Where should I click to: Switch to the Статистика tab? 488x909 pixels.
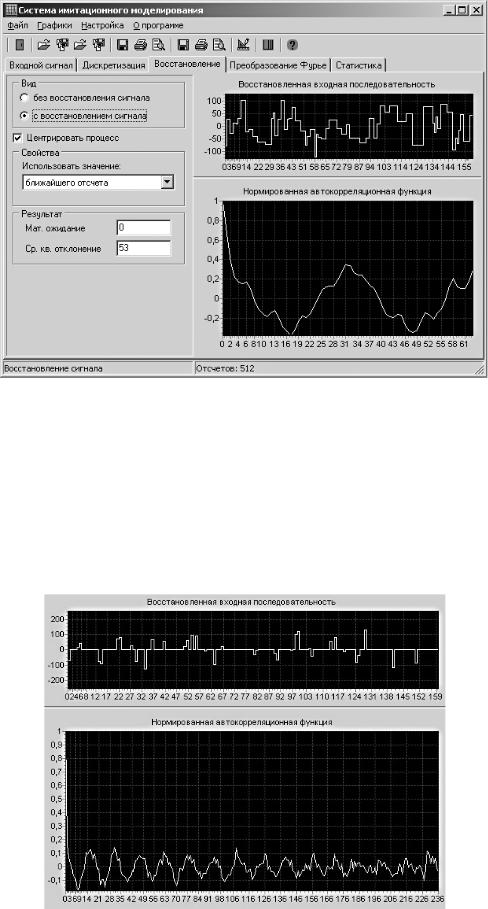359,66
